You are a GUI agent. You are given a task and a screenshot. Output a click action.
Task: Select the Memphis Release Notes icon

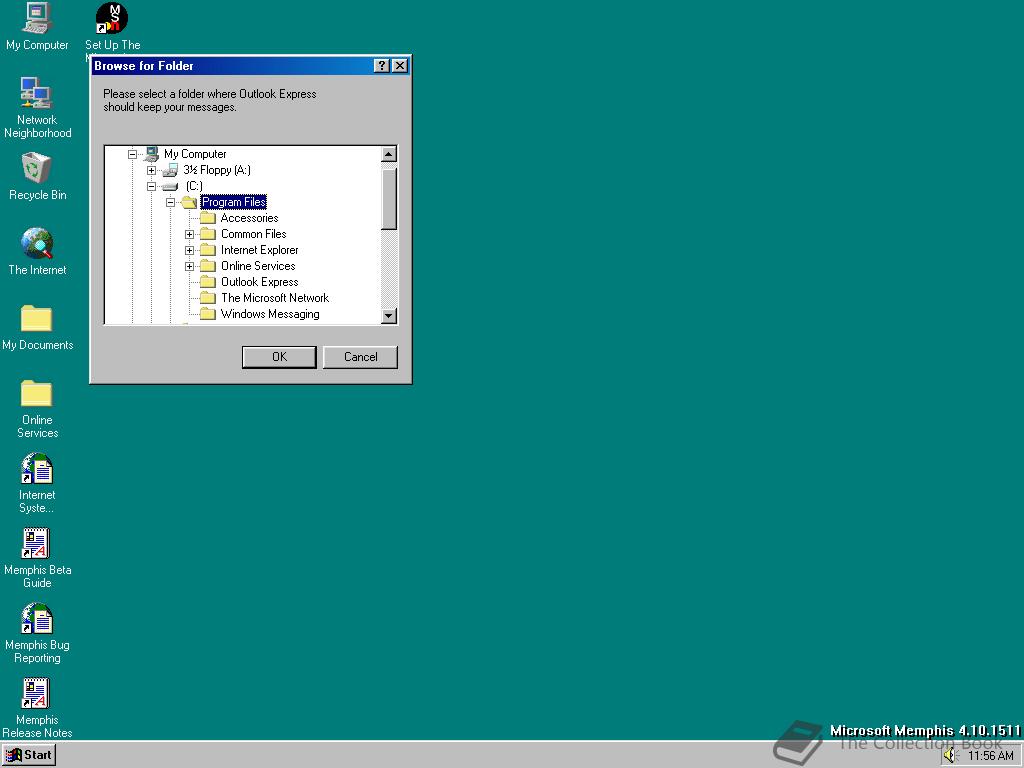click(37, 694)
